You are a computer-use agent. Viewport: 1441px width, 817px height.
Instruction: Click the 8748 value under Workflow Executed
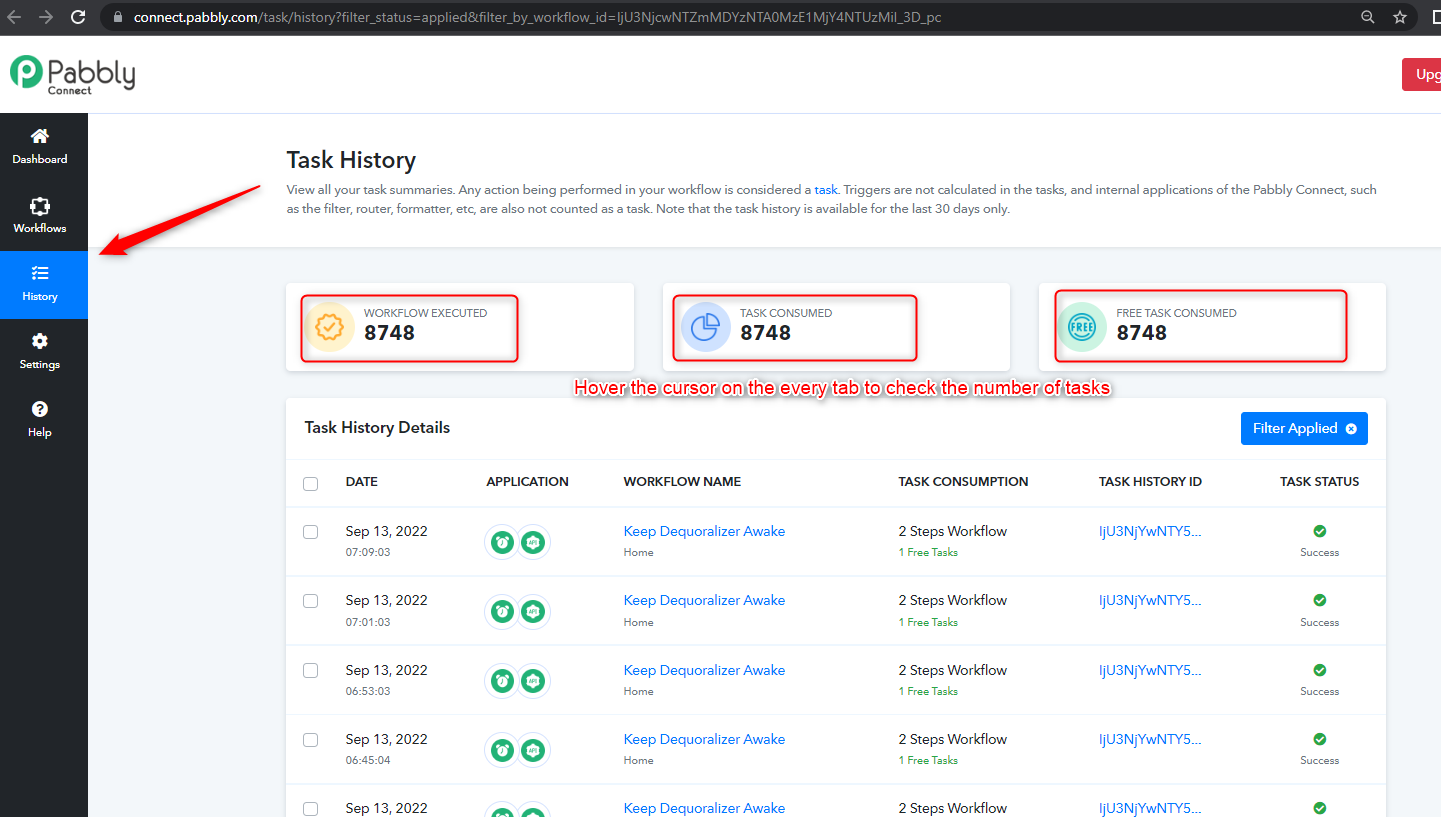tap(389, 333)
